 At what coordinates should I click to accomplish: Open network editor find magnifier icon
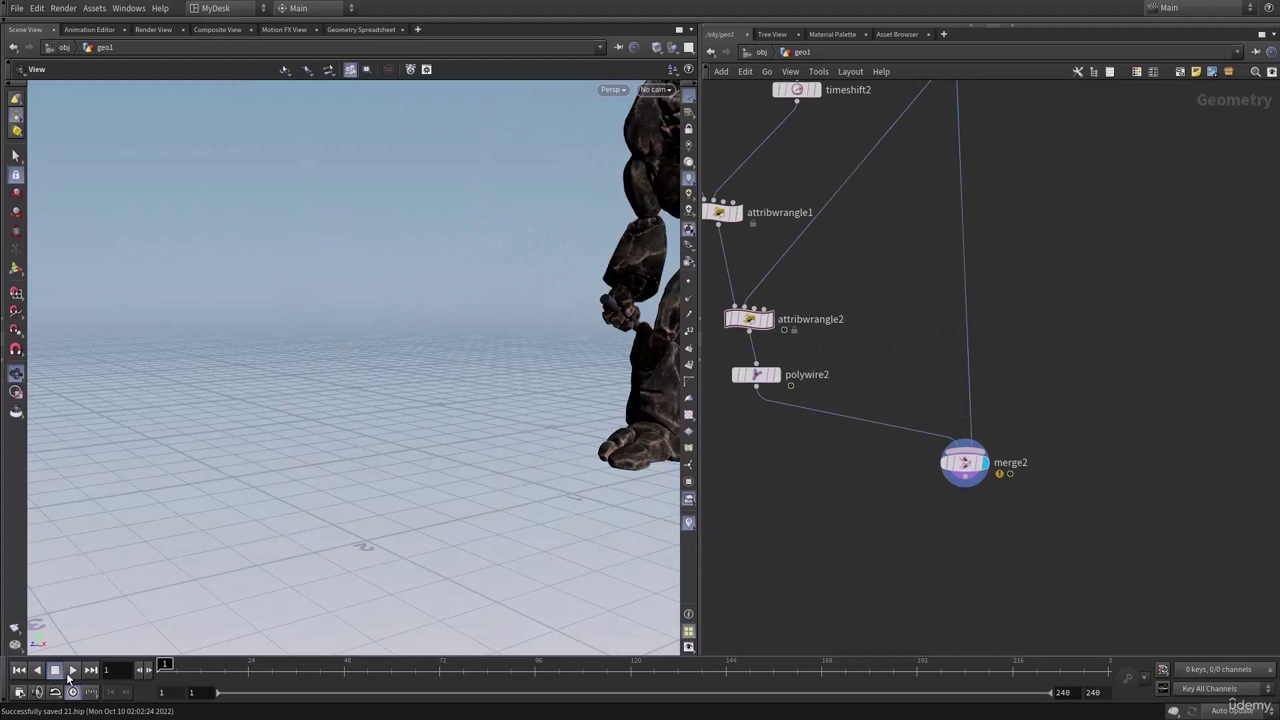click(x=1256, y=72)
